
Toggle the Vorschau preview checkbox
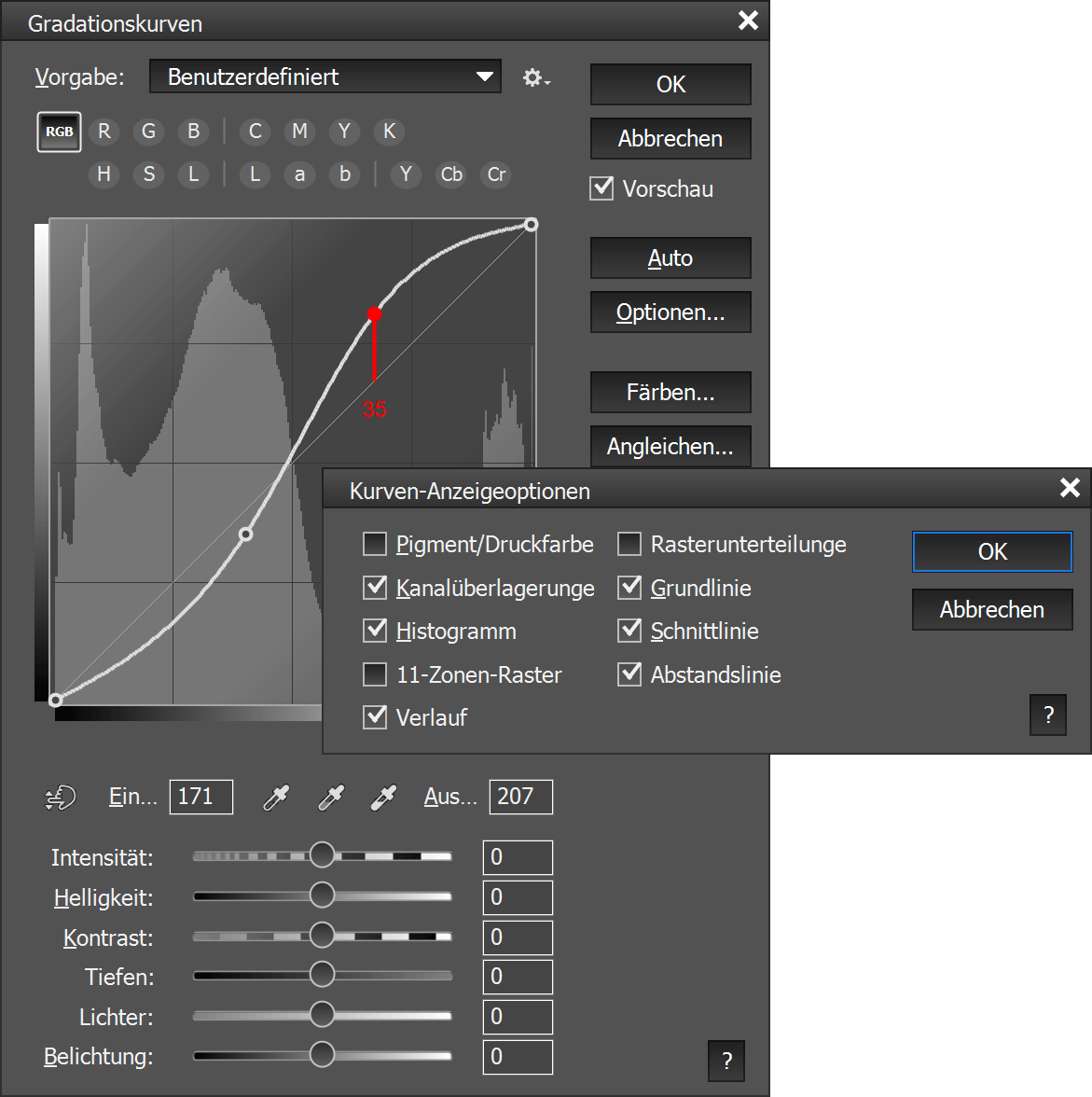click(602, 188)
